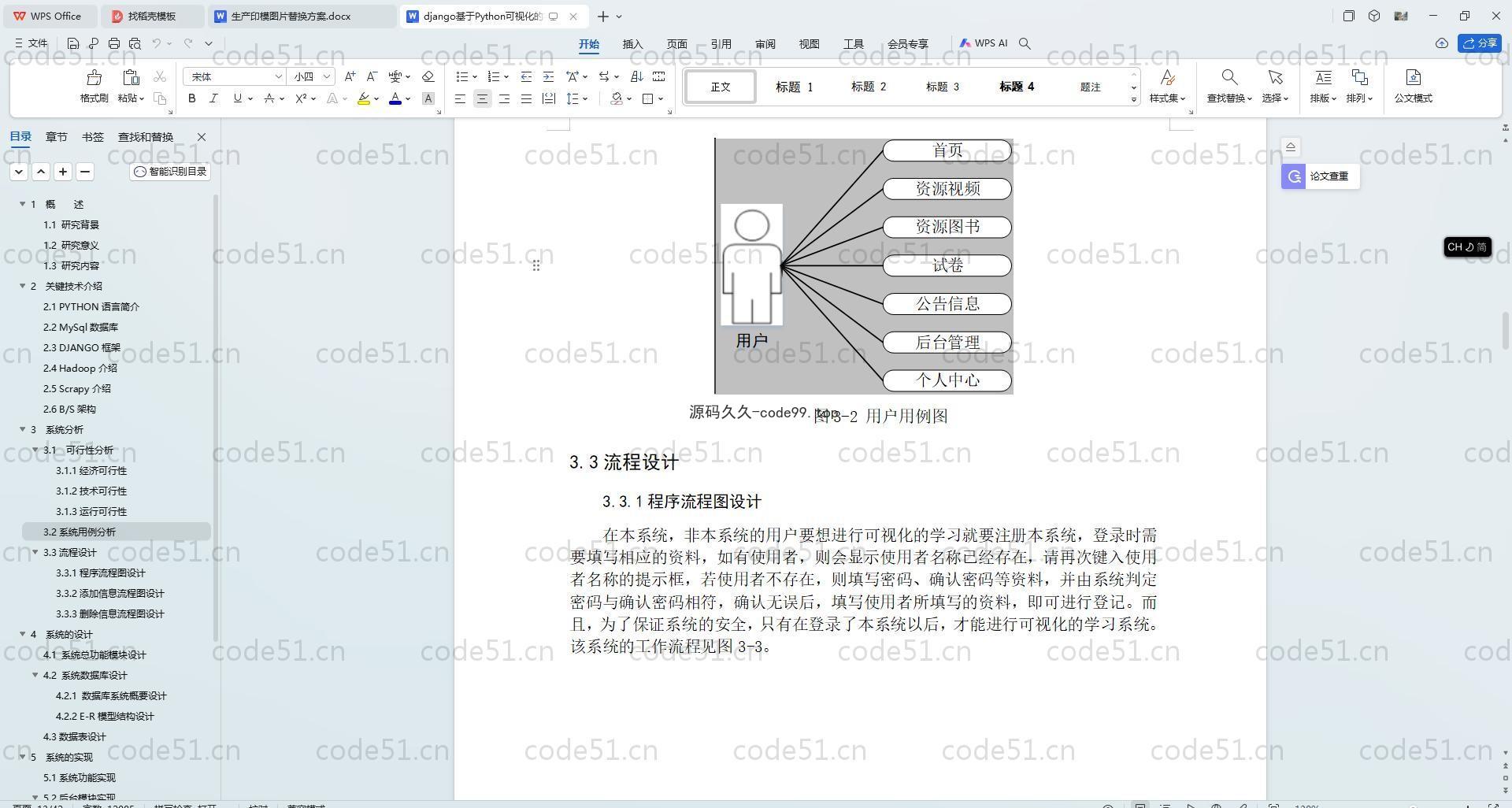This screenshot has width=1512, height=808.
Task: Toggle Underline formatting
Action: coord(237,98)
